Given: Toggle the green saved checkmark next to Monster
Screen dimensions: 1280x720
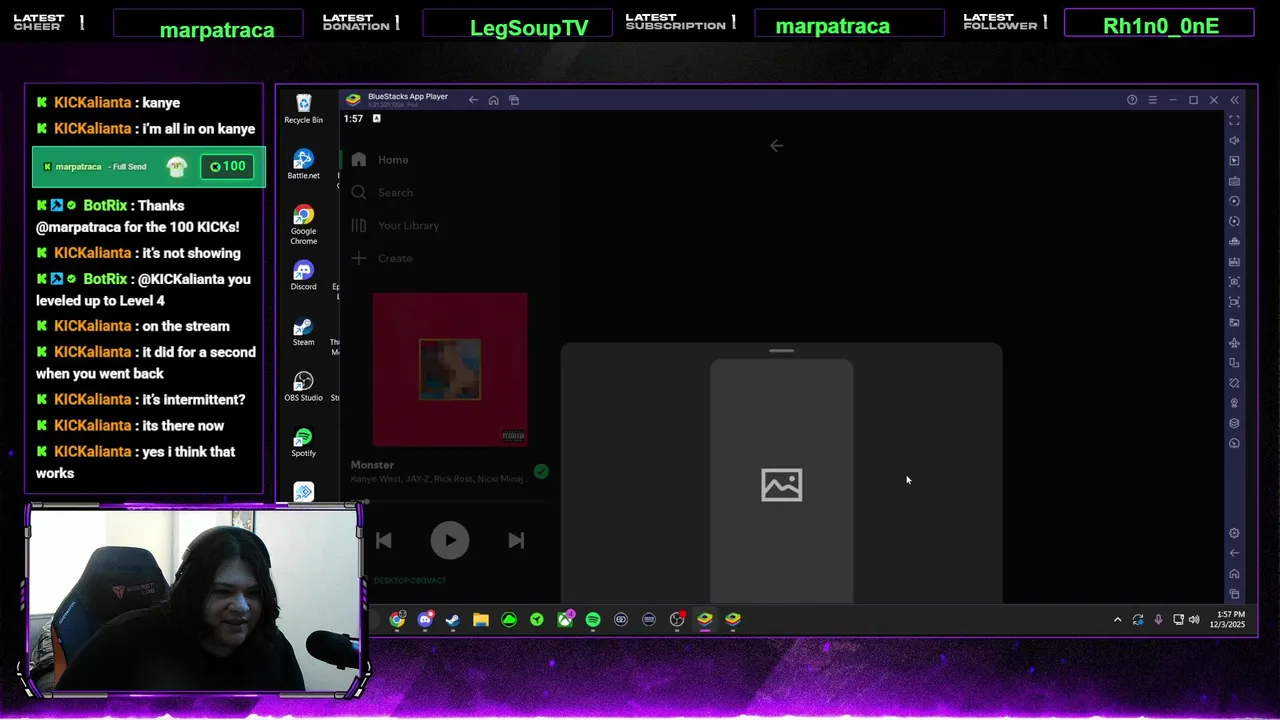Looking at the screenshot, I should click(541, 471).
